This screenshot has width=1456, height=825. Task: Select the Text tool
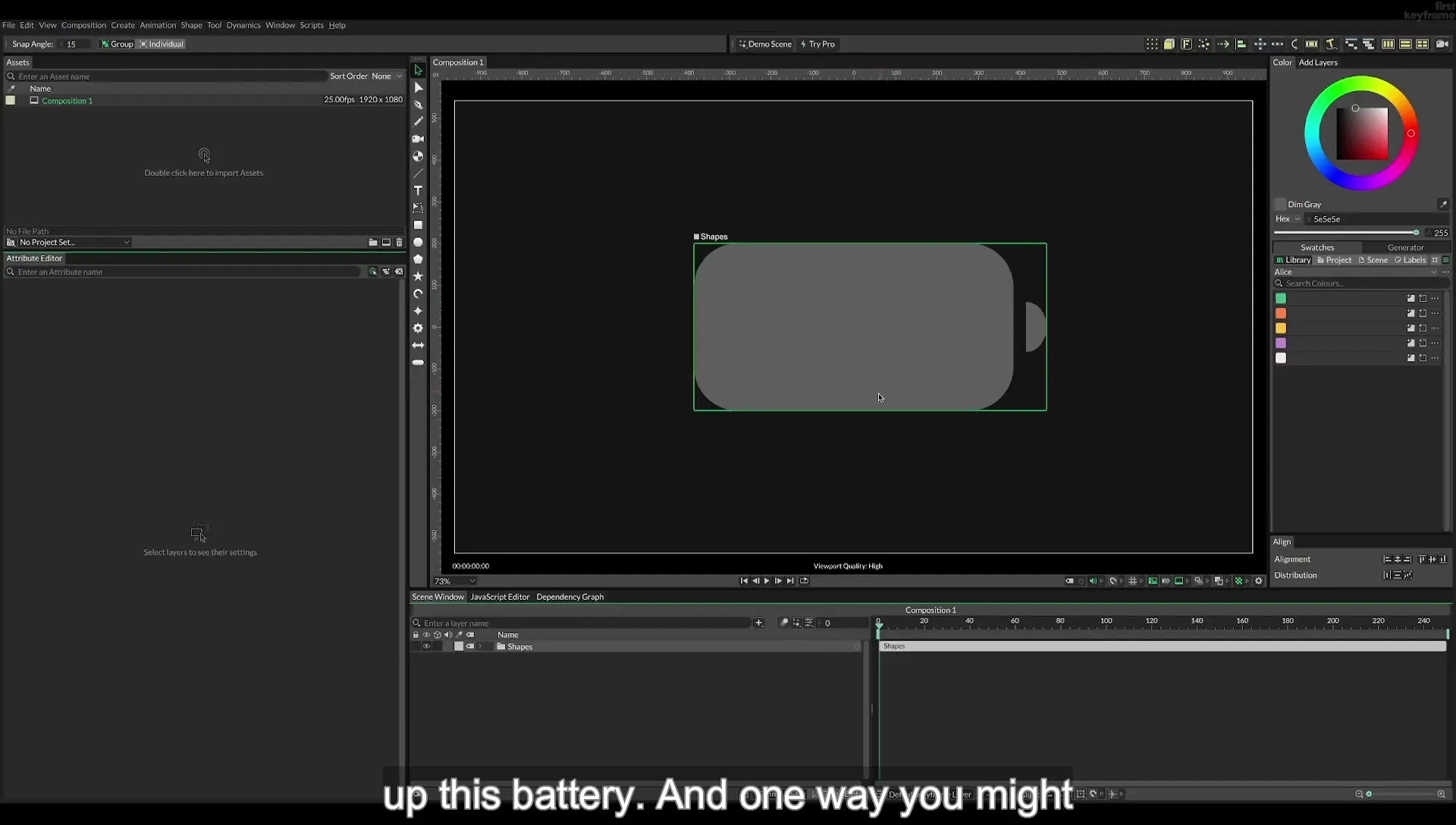click(418, 190)
